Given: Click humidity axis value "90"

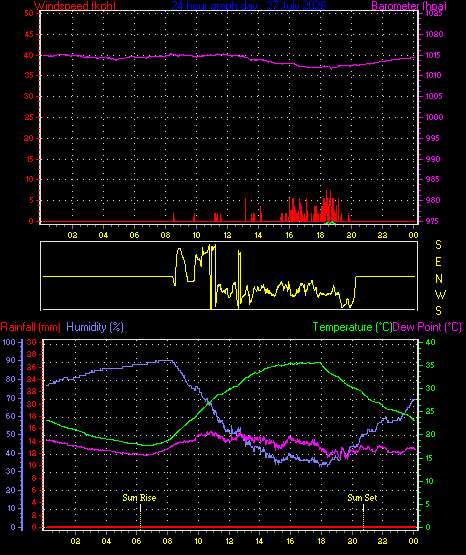Looking at the screenshot, I should (11, 360).
